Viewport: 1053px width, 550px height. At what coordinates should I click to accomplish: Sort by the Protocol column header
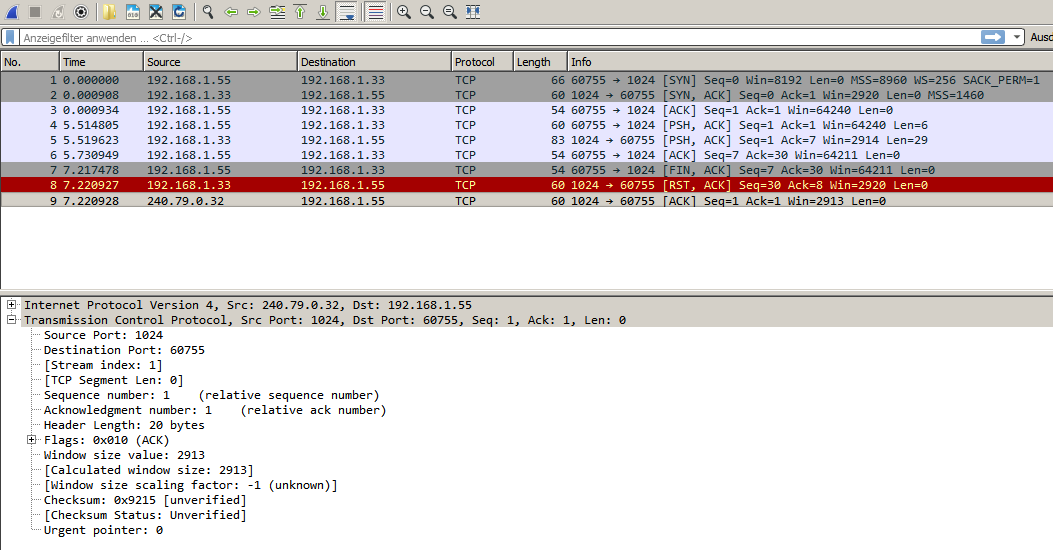pos(482,62)
